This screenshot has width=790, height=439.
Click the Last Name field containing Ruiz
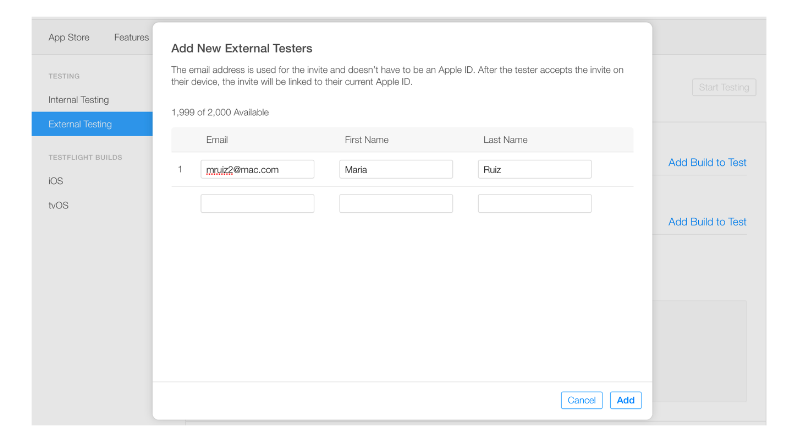tap(535, 169)
